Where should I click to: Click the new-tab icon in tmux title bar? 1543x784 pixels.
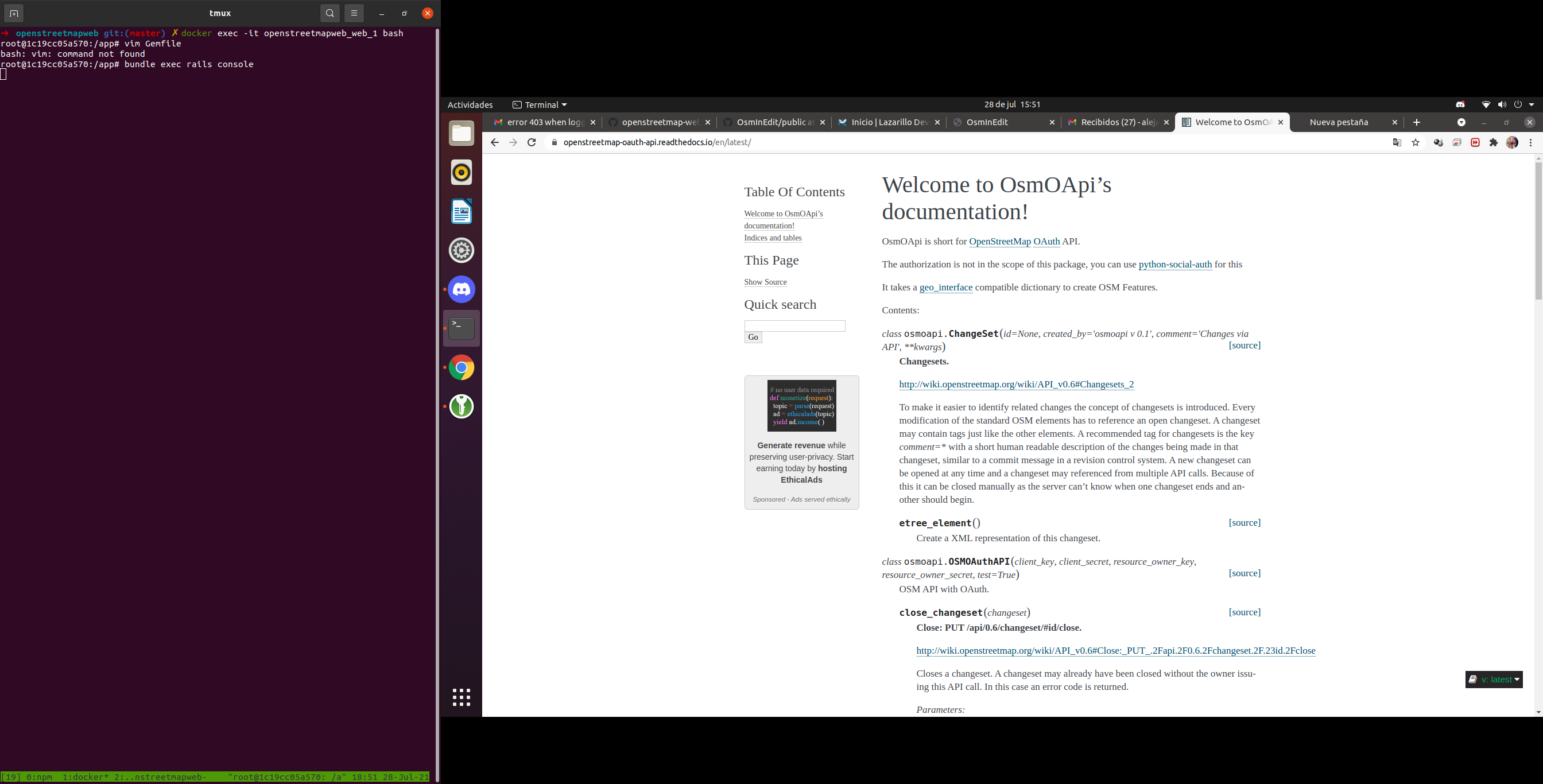pos(14,13)
